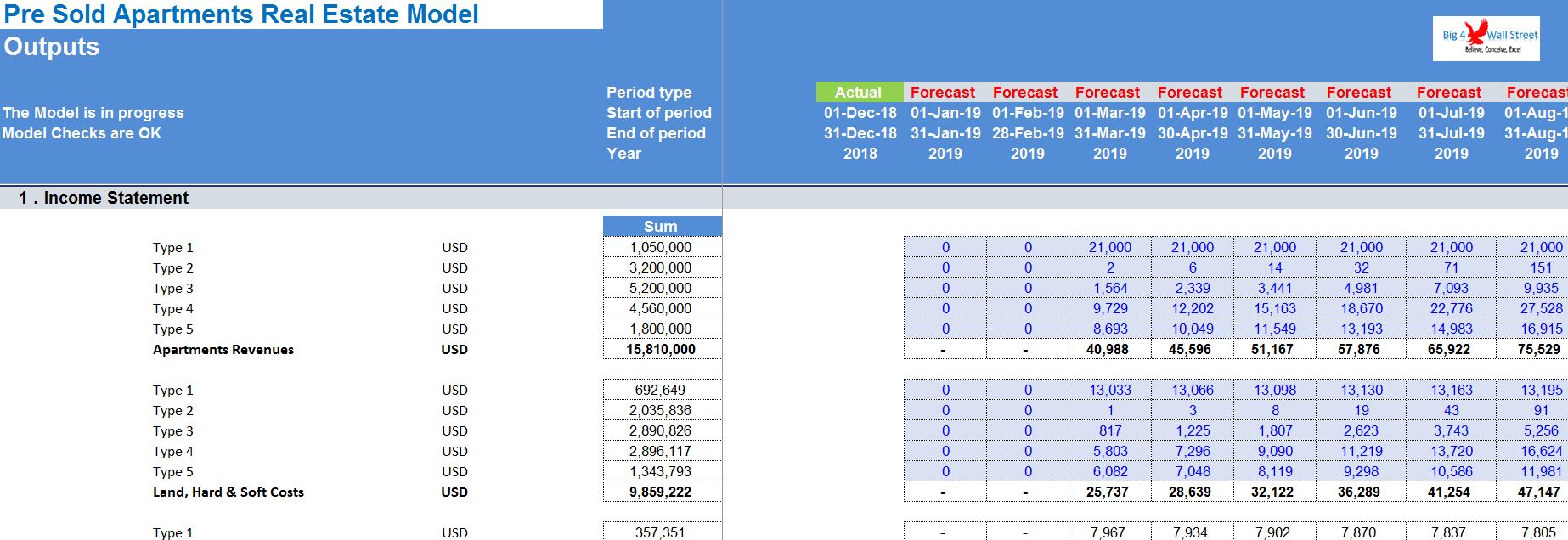The height and width of the screenshot is (540, 1568).
Task: Select the Outputs heading
Action: (x=52, y=47)
